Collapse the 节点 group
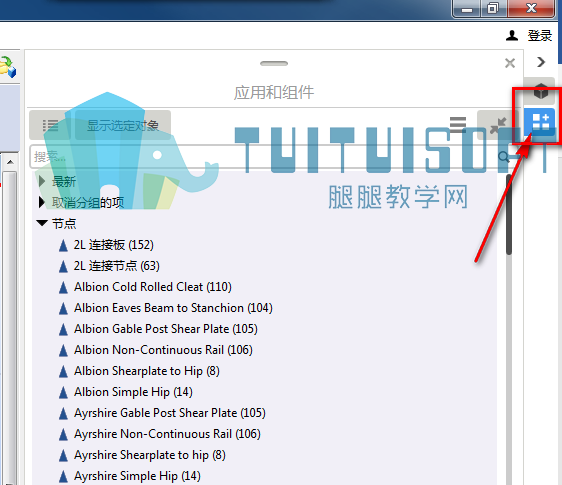This screenshot has height=485, width=562. point(42,223)
